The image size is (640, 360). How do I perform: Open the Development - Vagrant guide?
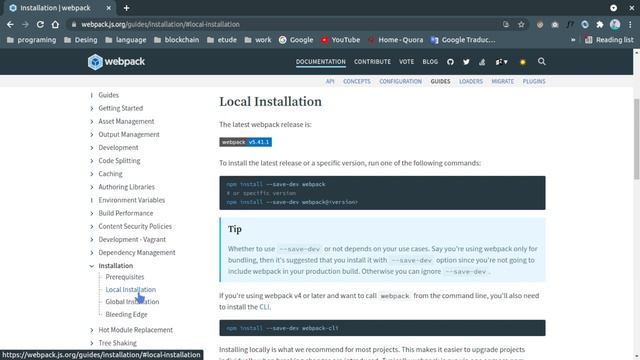(x=132, y=239)
